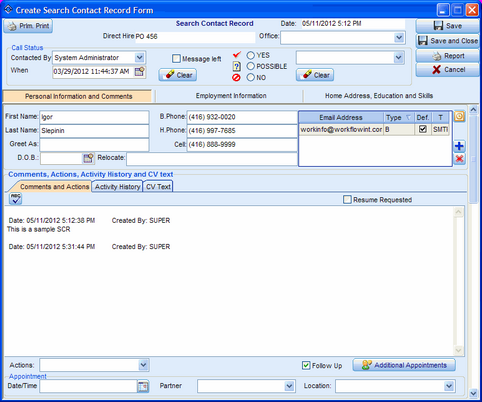
Task: Click the Clear button under the status dropdown
Action: pyautogui.click(x=315, y=75)
